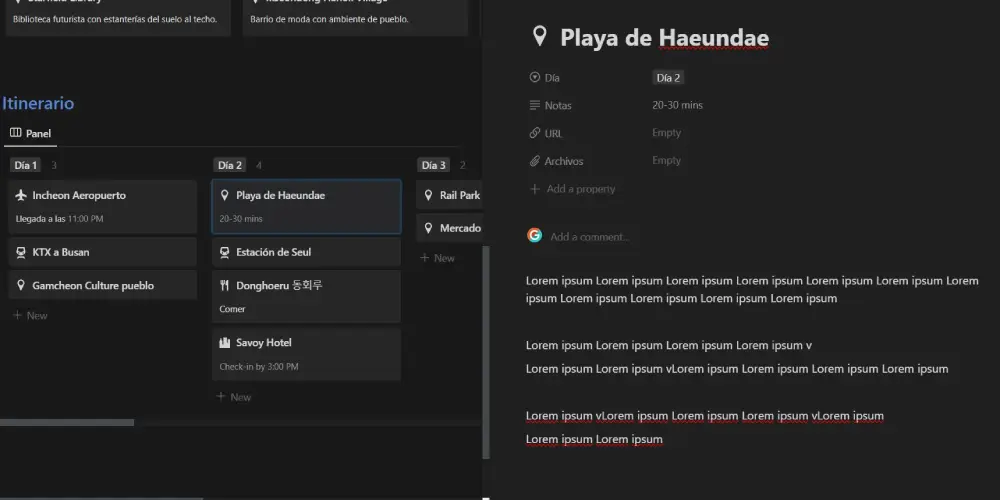Screen dimensions: 1000x500
Task: Open the Itinerario section heading
Action: click(38, 103)
